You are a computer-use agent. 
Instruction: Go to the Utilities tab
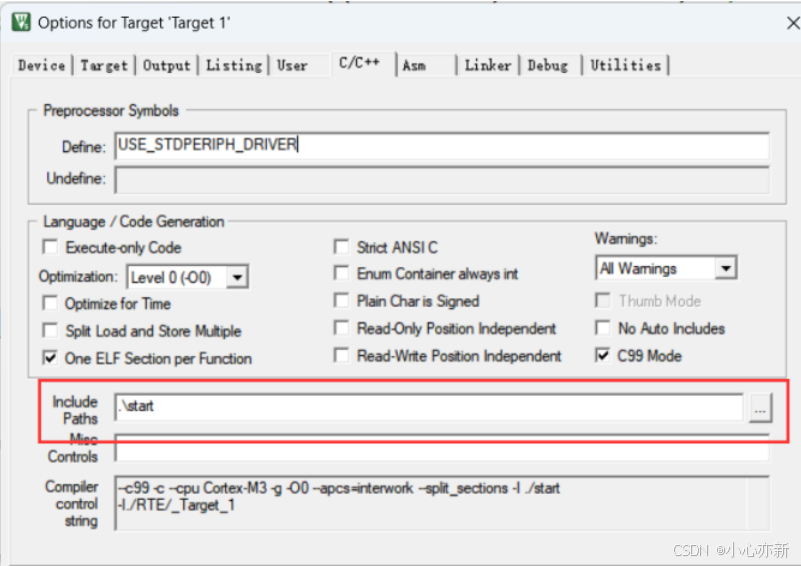626,65
